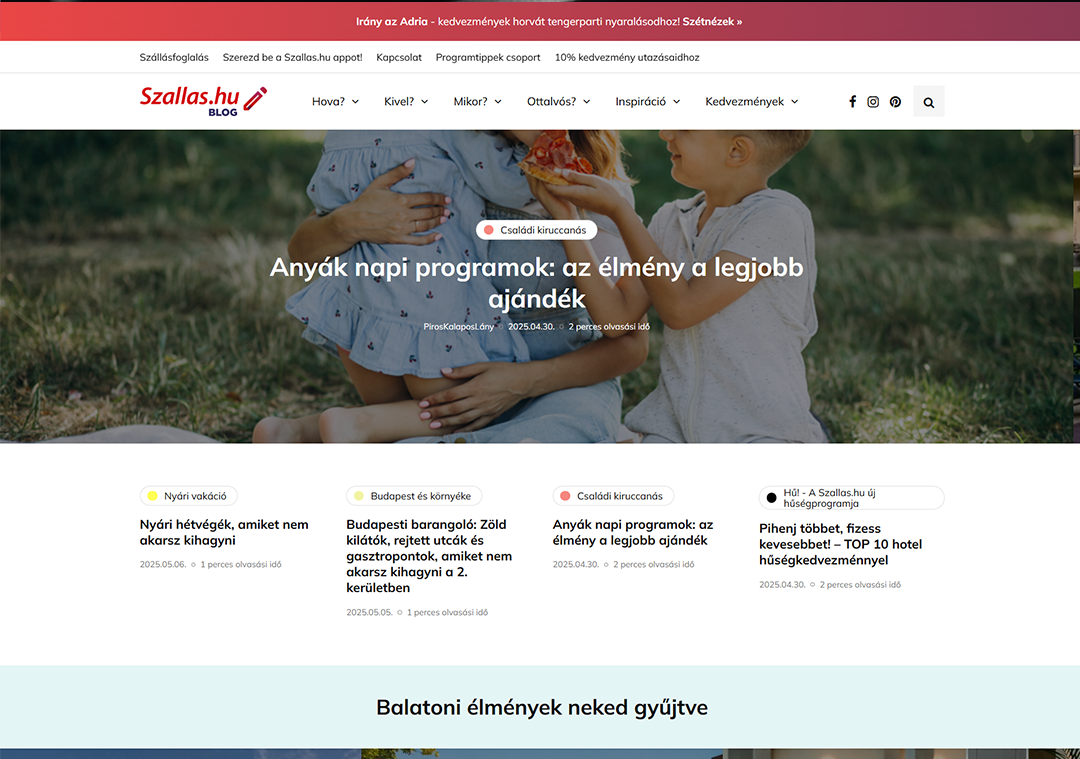Click the 'Balatoni élmények neked gyűjtve' heading
This screenshot has width=1080, height=759.
542,707
